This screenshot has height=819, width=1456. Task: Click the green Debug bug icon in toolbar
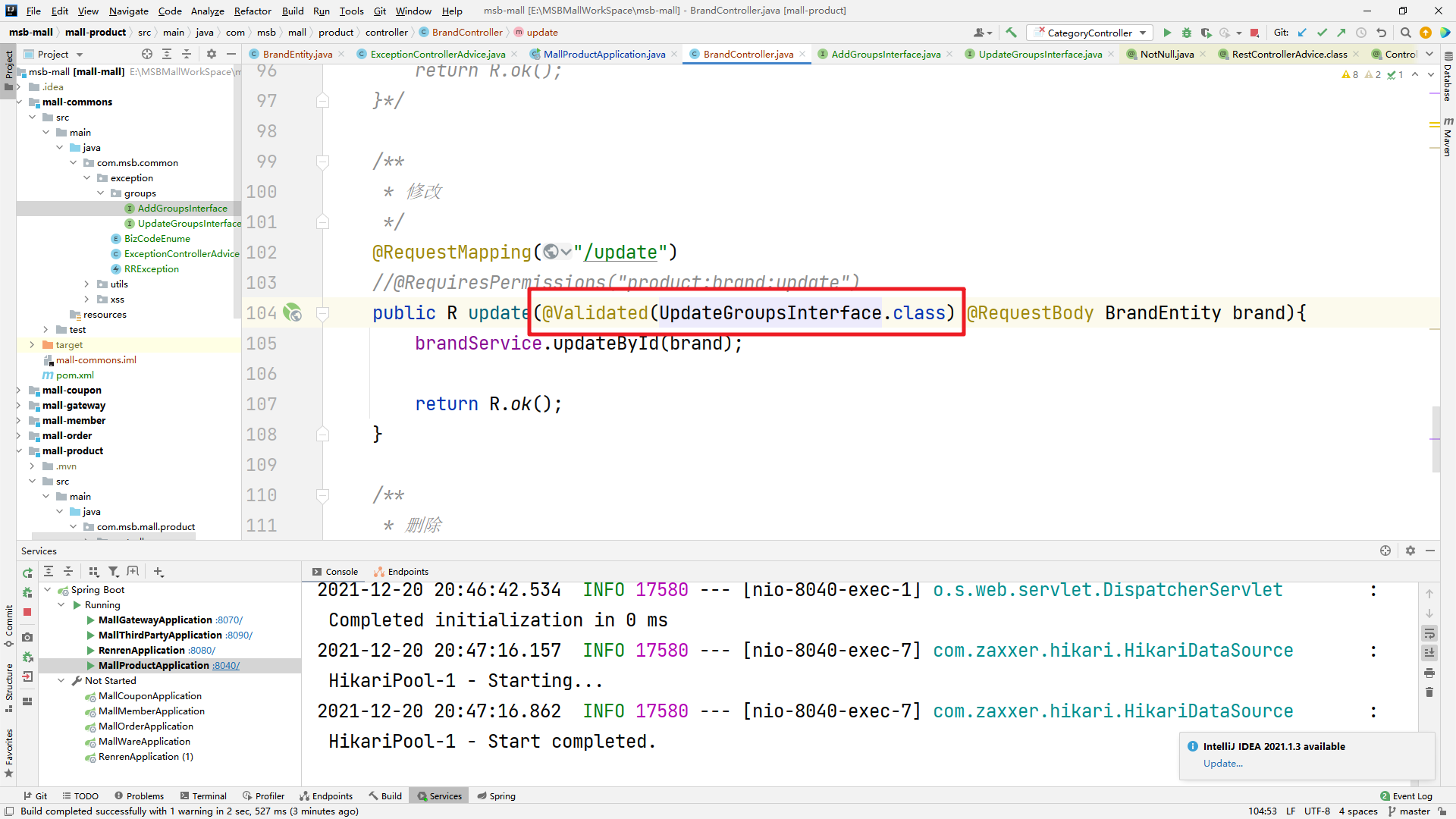(x=1187, y=33)
